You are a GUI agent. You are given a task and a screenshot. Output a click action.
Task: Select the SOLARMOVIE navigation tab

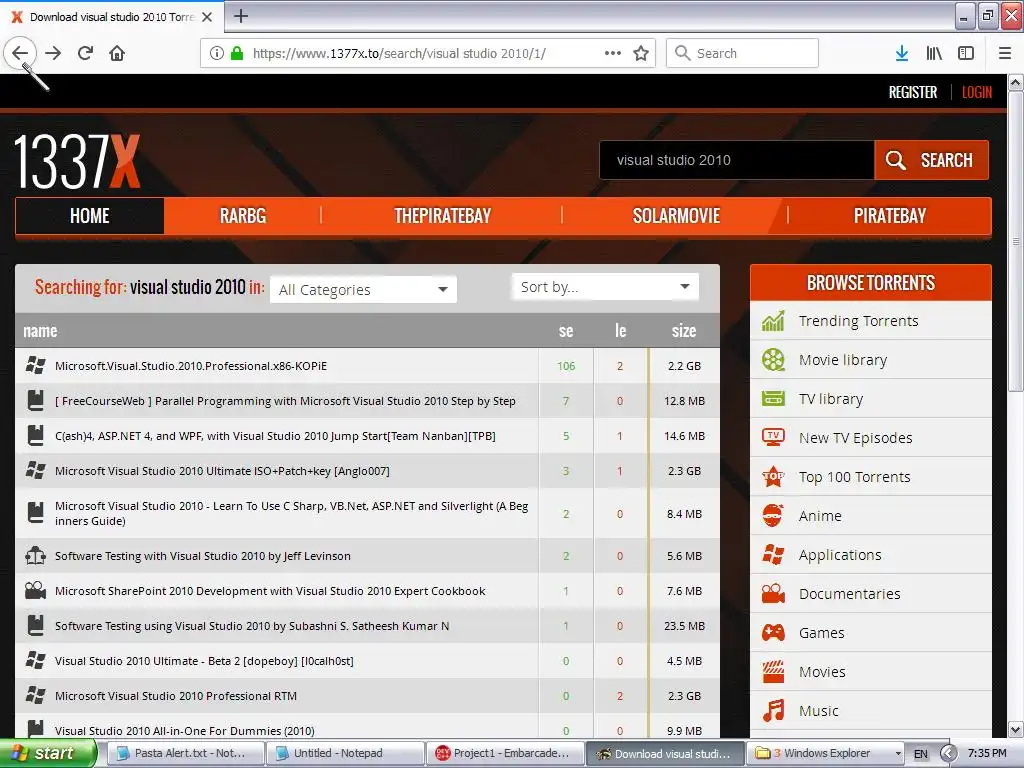point(676,216)
